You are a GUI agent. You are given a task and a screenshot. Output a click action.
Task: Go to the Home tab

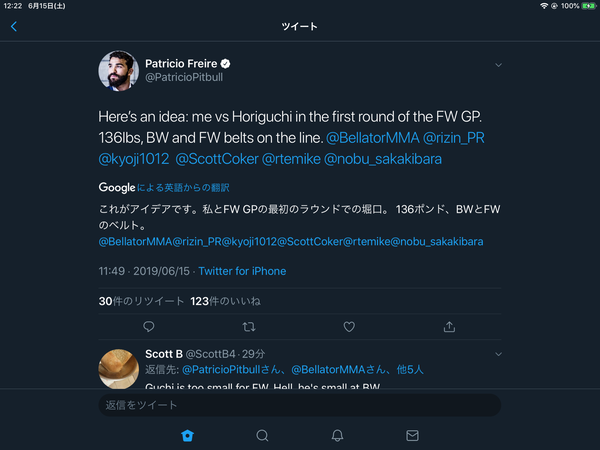[x=187, y=435]
